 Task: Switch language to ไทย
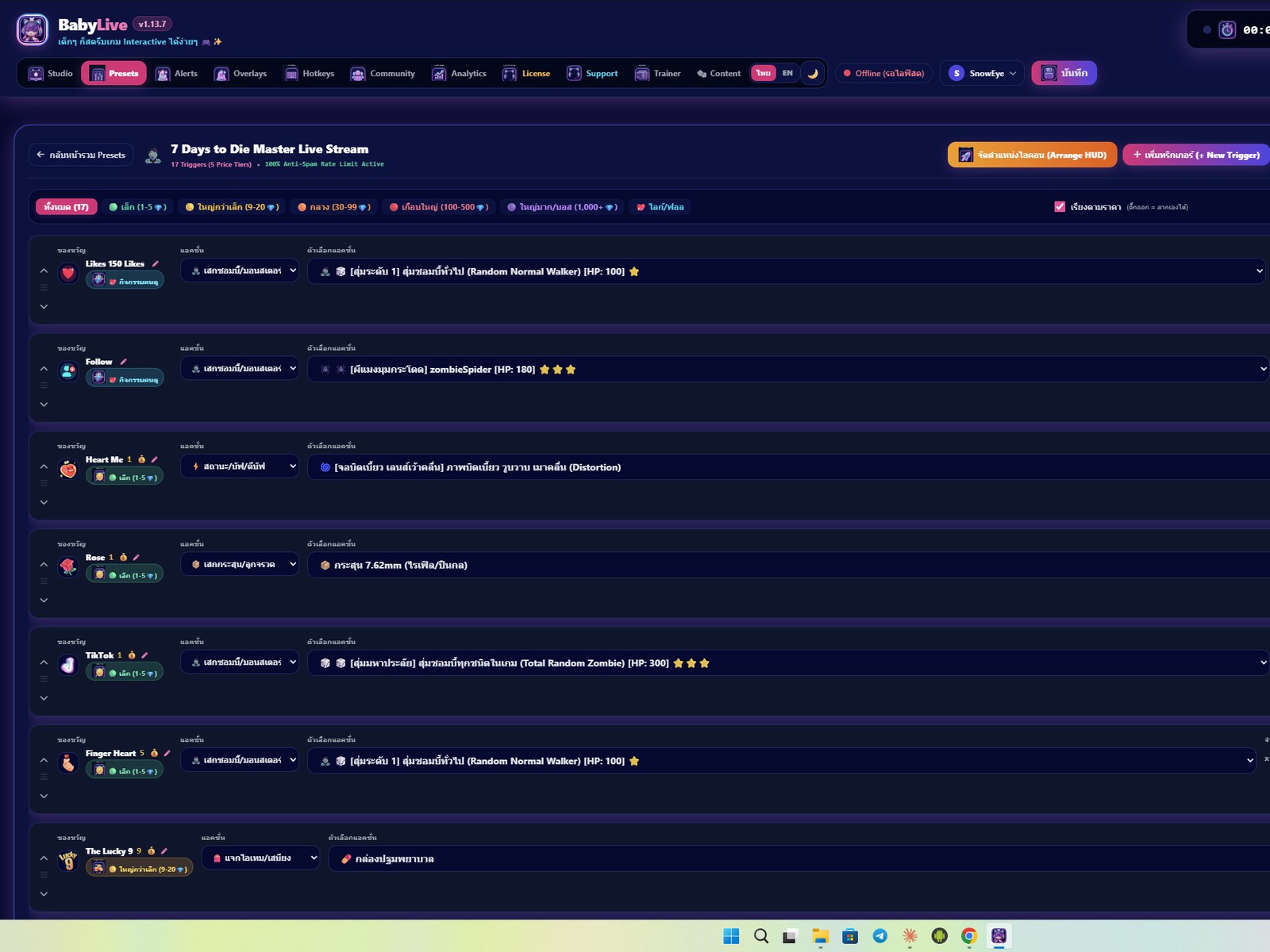tap(764, 73)
